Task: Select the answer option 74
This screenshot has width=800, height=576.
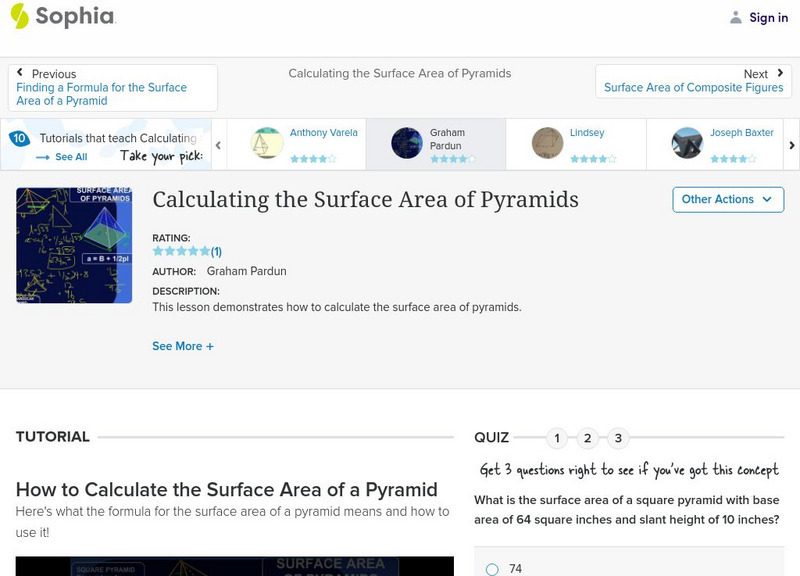Action: click(492, 569)
